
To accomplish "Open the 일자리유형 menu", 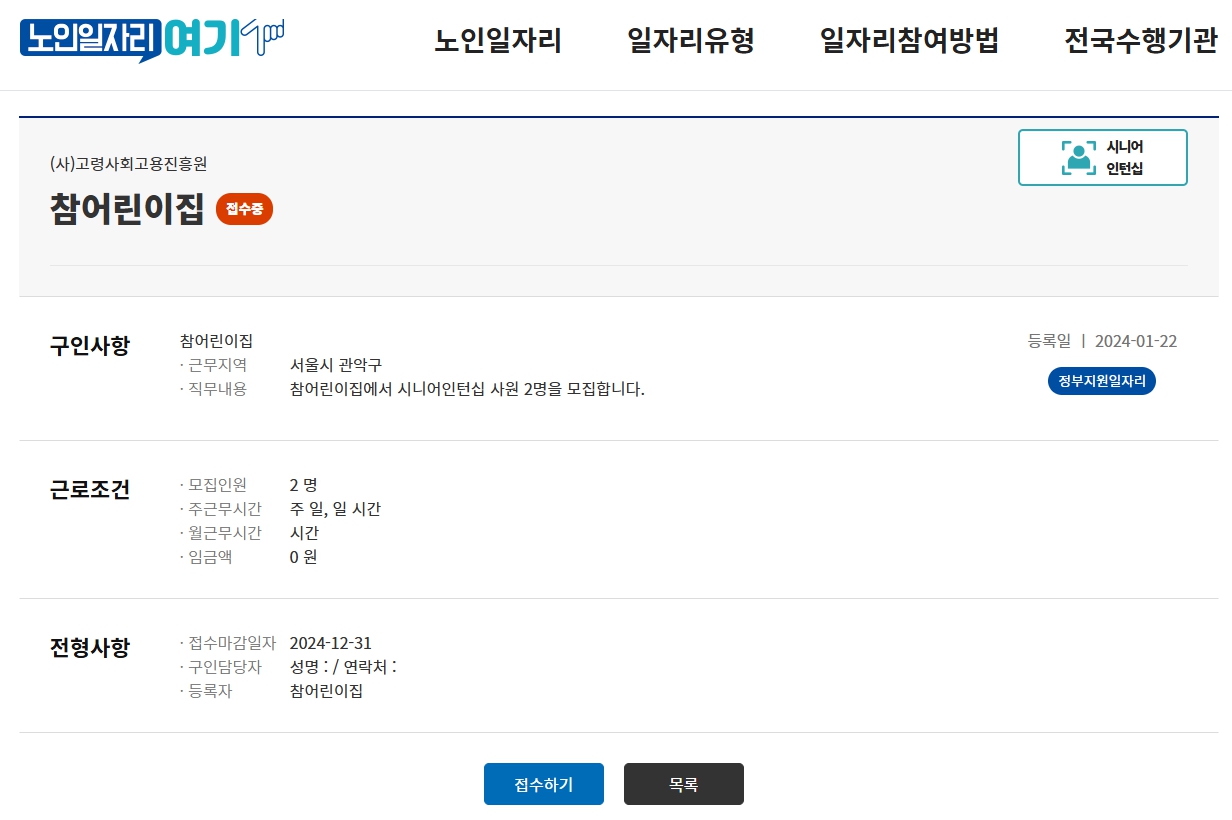I will coord(690,41).
